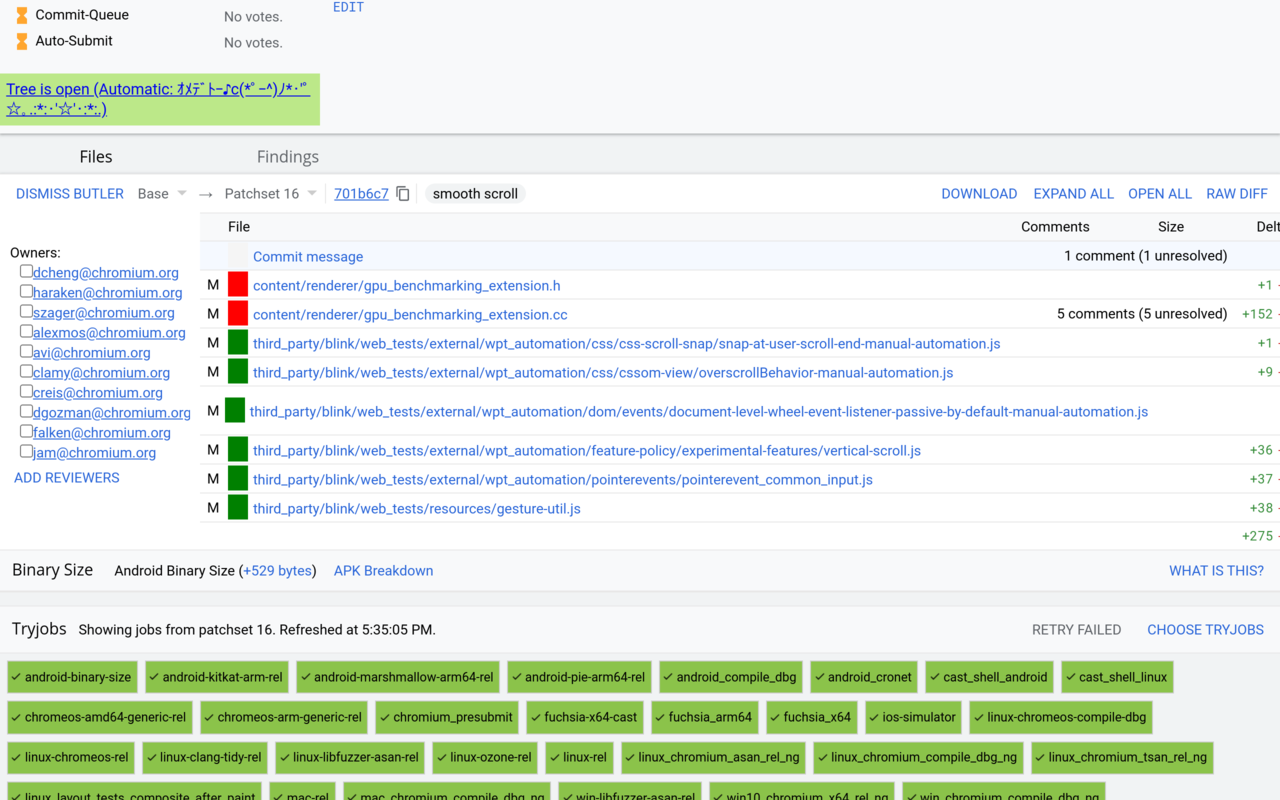
Task: Click the 1 comment (1 unresolved) text
Action: pyautogui.click(x=1146, y=256)
